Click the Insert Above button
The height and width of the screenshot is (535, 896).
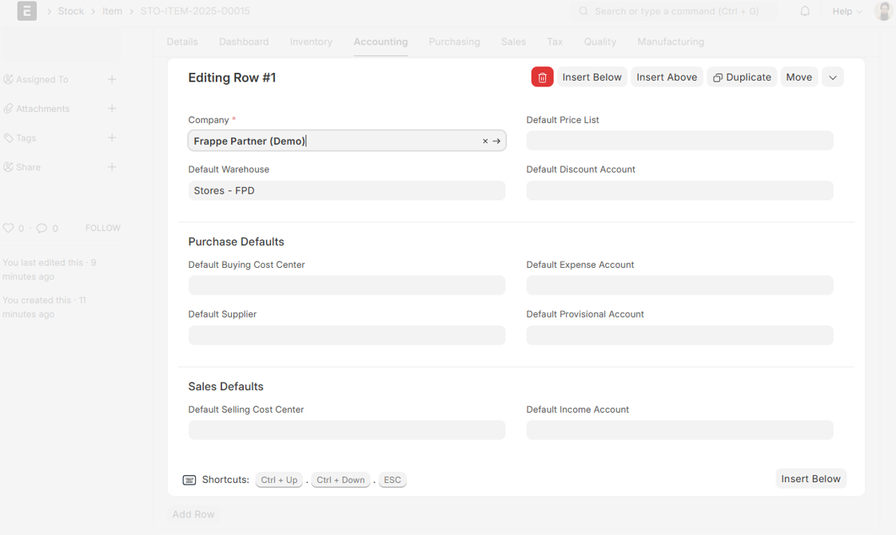click(666, 77)
